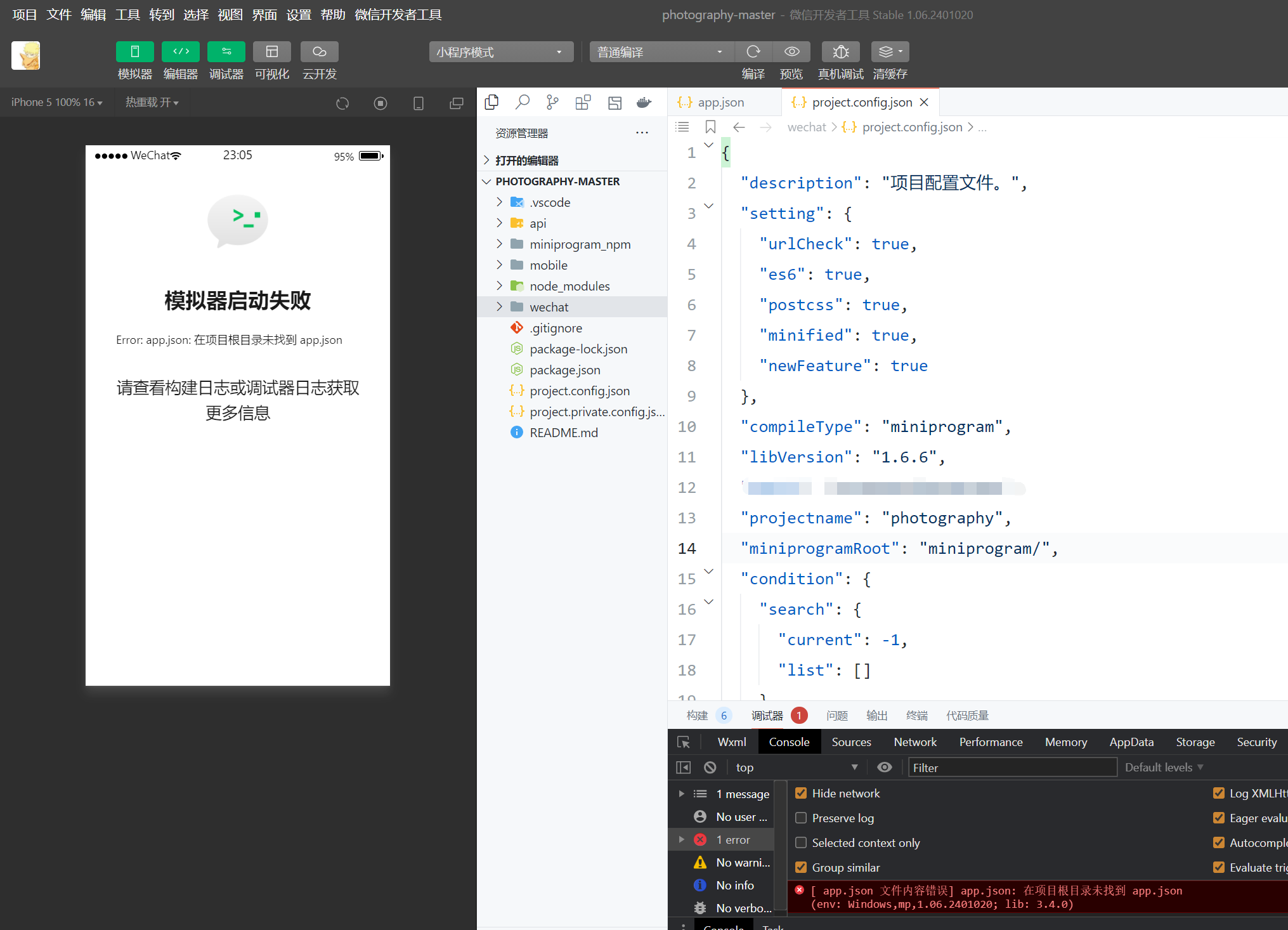Start 真机调试 real device debugging
Image resolution: width=1288 pixels, height=930 pixels.
(840, 51)
